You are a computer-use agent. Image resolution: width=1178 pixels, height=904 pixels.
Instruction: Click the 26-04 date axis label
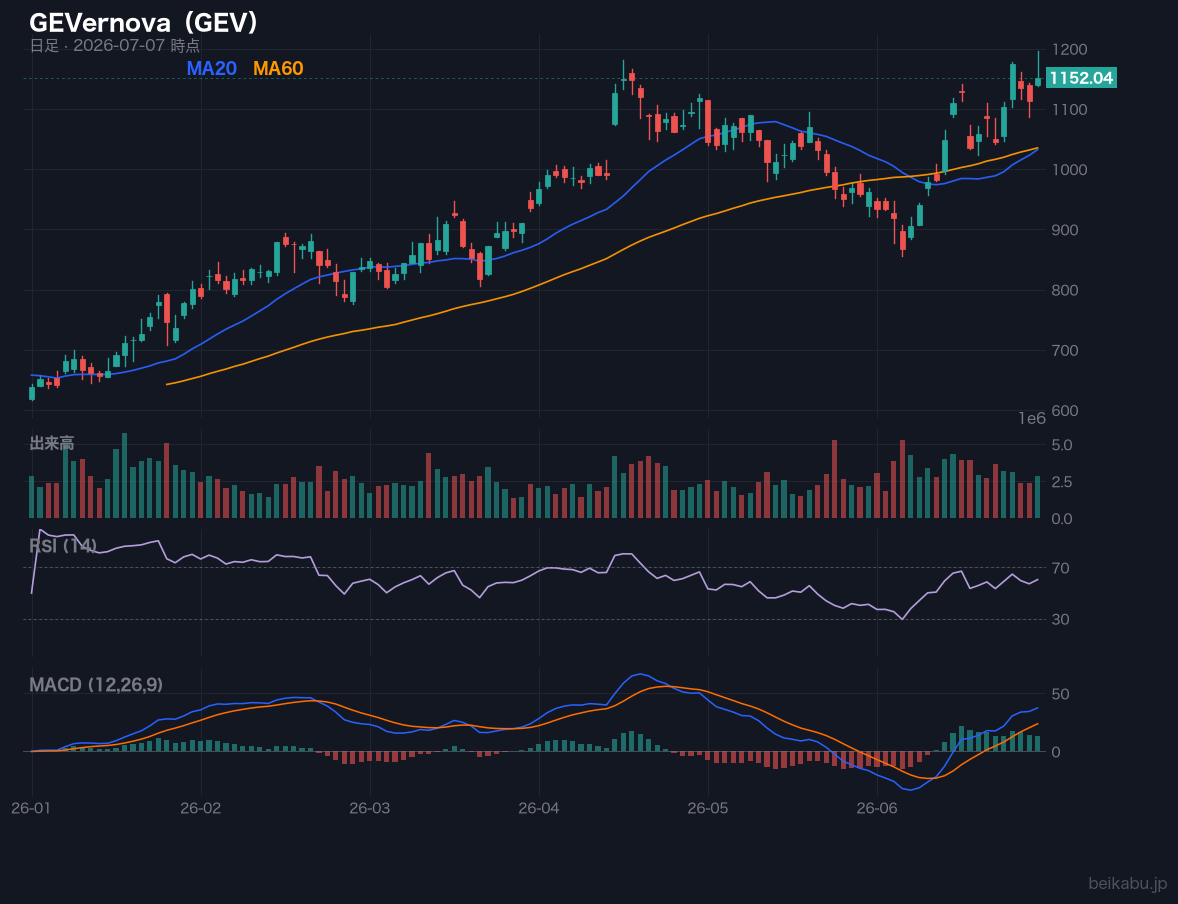[x=539, y=809]
